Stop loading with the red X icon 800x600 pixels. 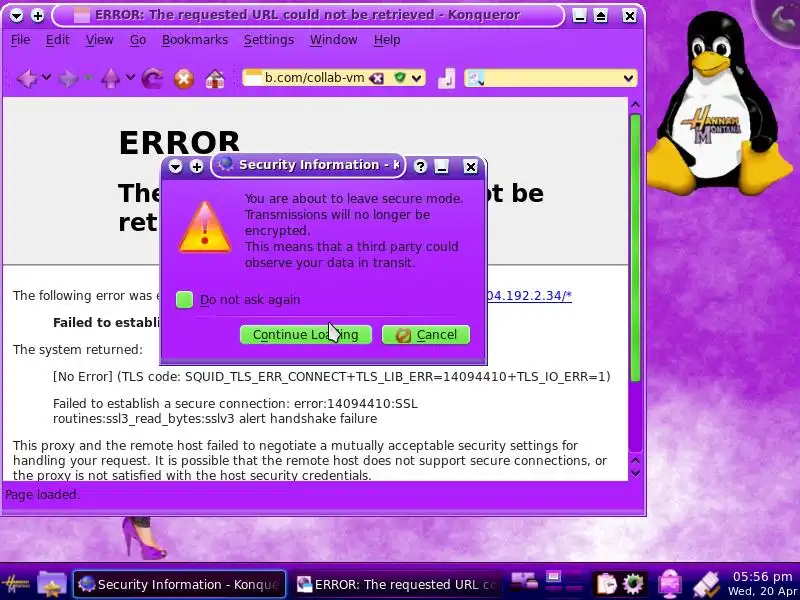pos(184,79)
